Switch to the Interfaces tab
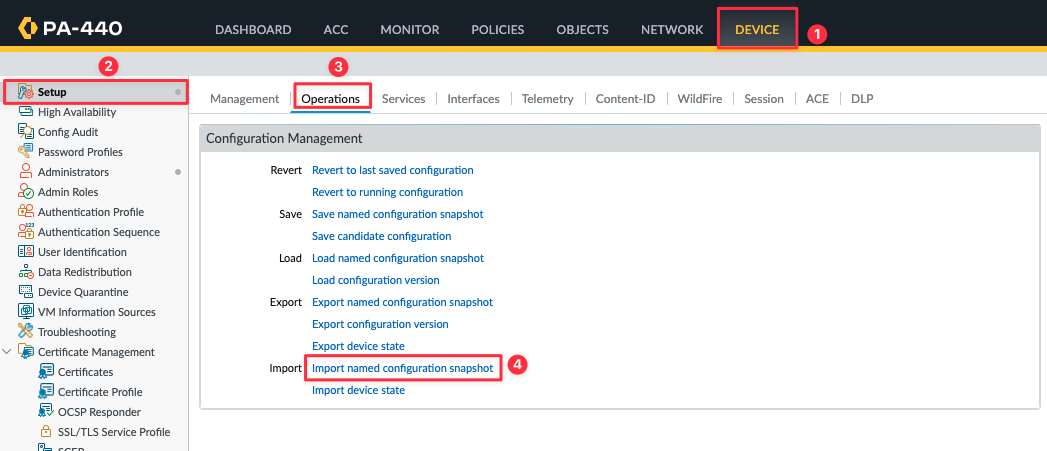The width and height of the screenshot is (1047, 451). [473, 99]
